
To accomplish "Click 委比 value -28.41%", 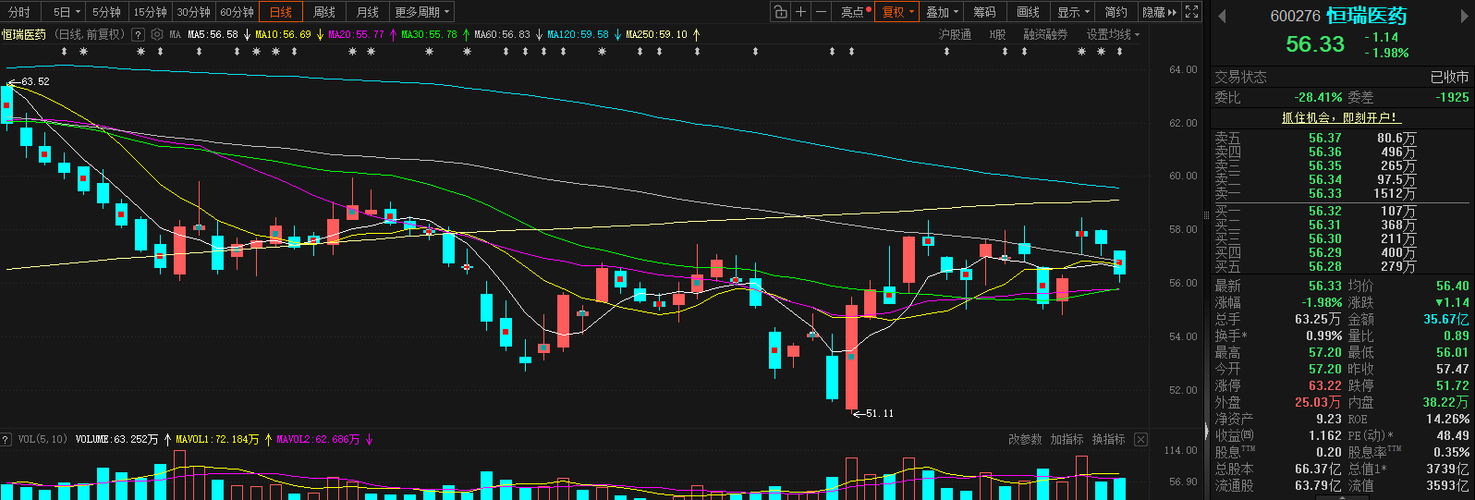I will (x=1318, y=97).
